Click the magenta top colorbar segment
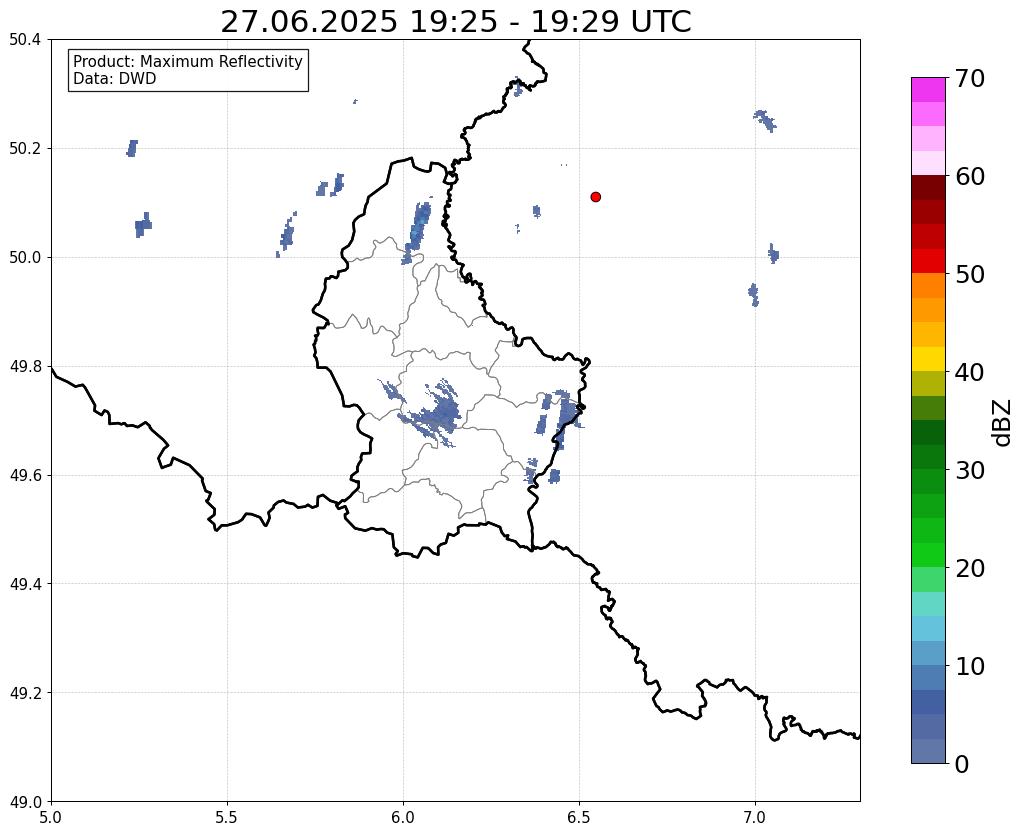 (928, 90)
